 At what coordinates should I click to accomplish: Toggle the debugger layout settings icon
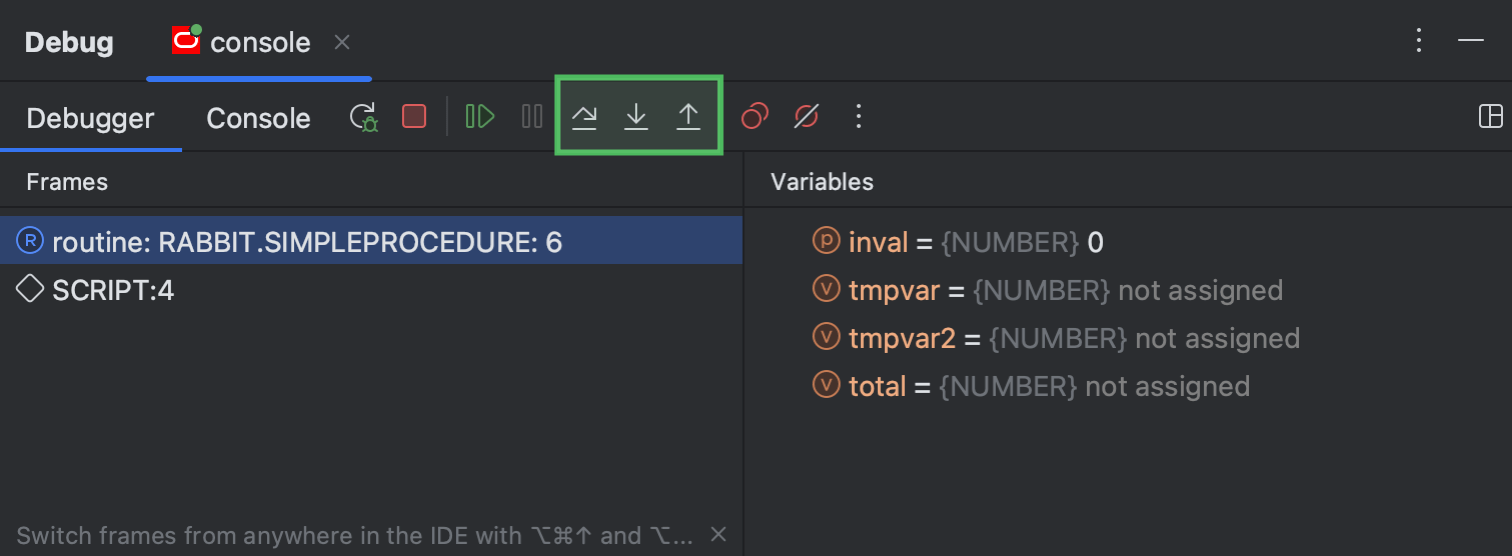point(1490,117)
